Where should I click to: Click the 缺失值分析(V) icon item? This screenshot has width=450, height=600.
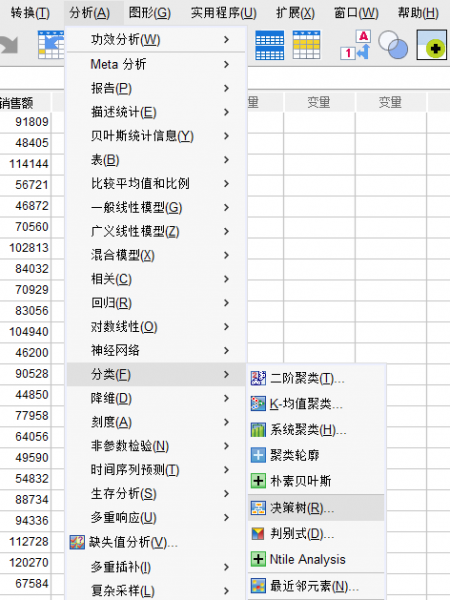tap(77, 542)
